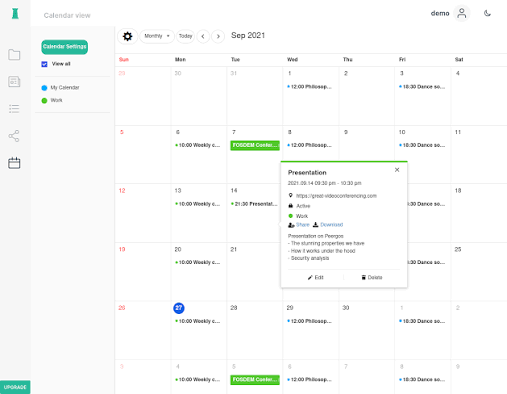Screen dimensions: 507x394
Task: Go to previous month arrow
Action: pos(203,36)
